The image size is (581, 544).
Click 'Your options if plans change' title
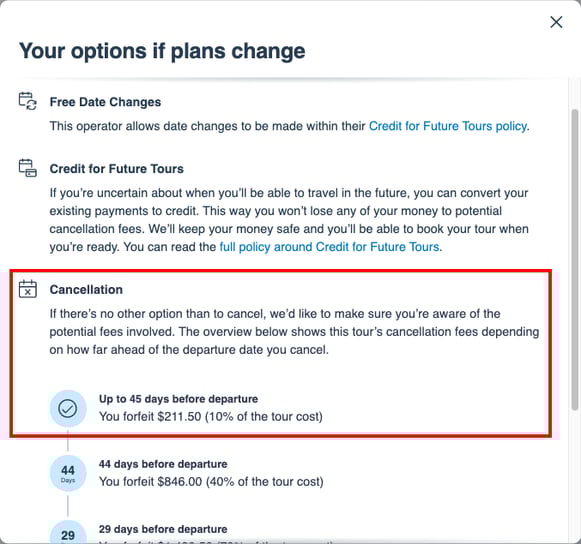coord(162,51)
